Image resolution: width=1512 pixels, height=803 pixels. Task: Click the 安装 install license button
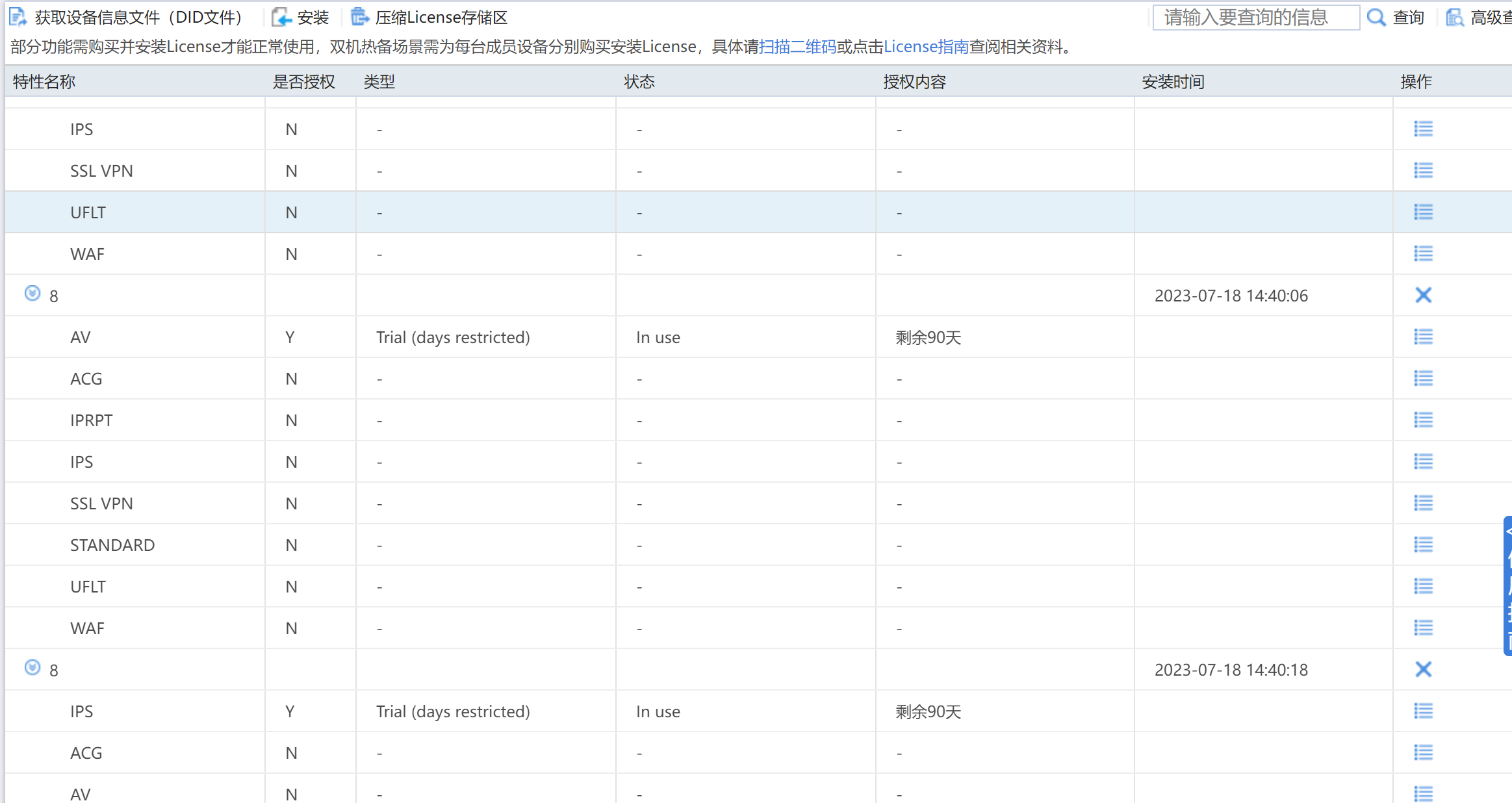301,17
